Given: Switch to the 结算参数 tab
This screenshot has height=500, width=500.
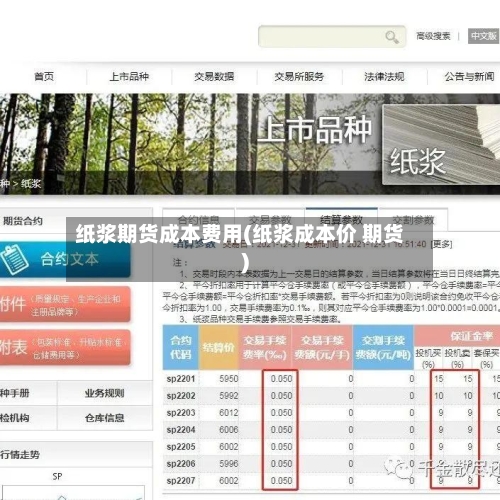Looking at the screenshot, I should click(341, 220).
